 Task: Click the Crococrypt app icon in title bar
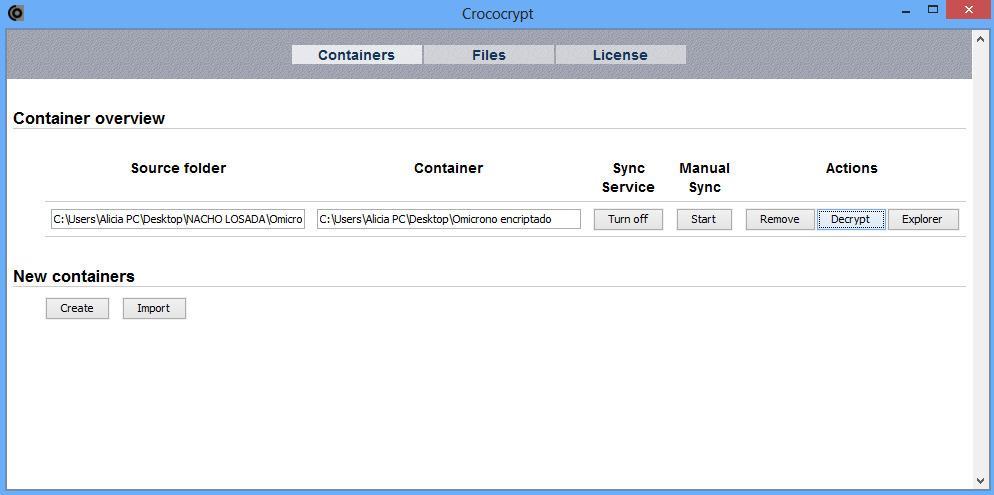[x=16, y=13]
